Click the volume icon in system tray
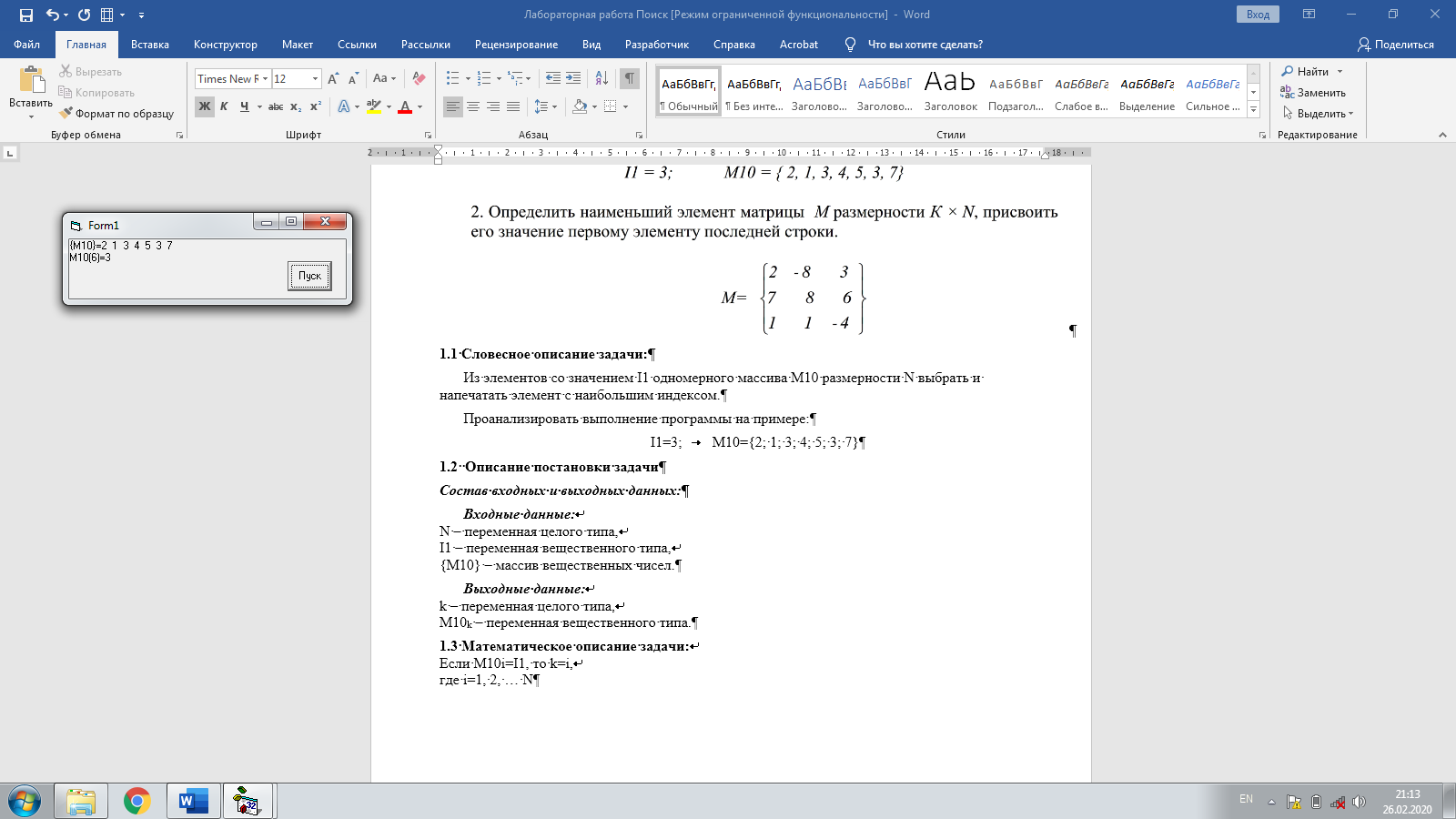The width and height of the screenshot is (1456, 819). [x=1359, y=802]
